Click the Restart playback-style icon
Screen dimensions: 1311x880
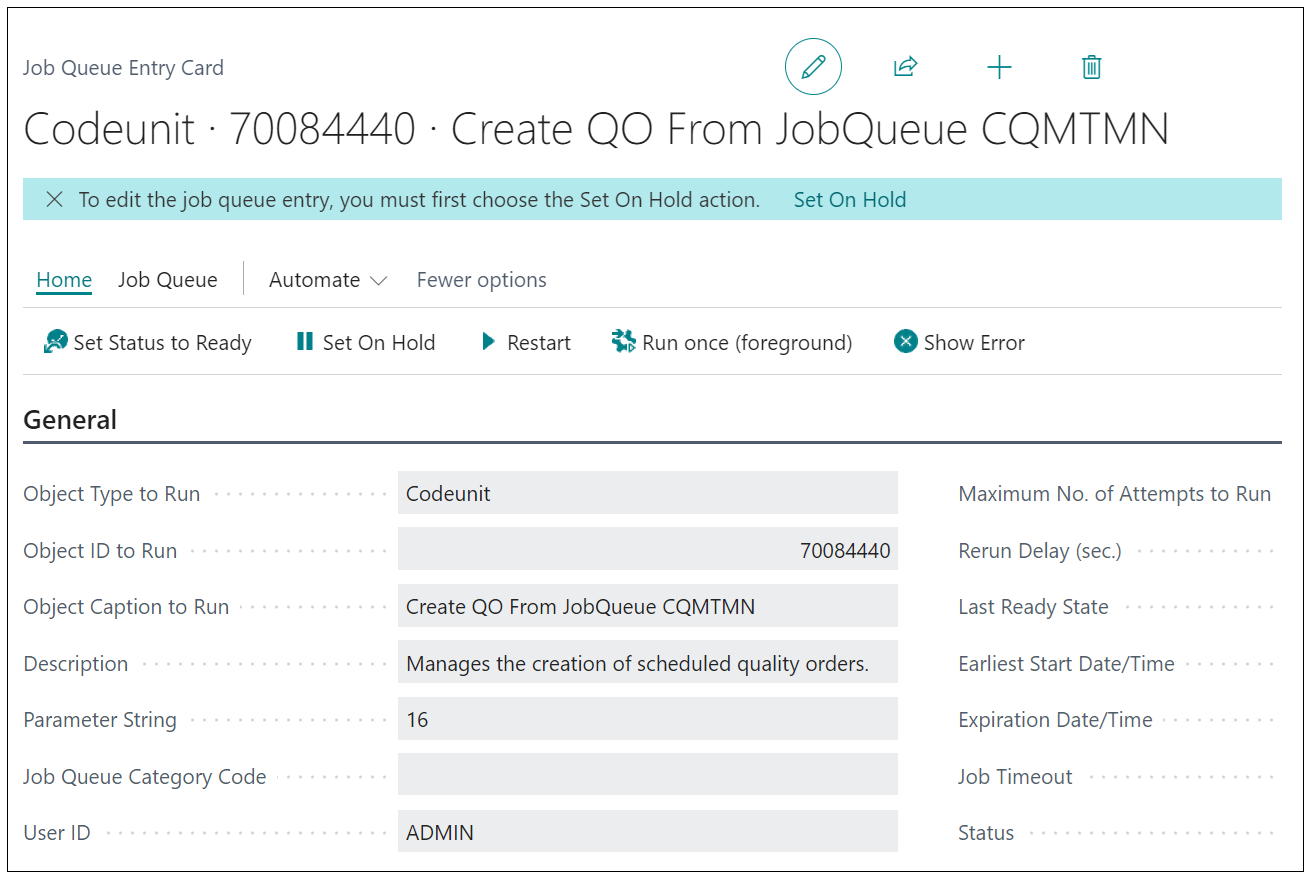click(489, 341)
